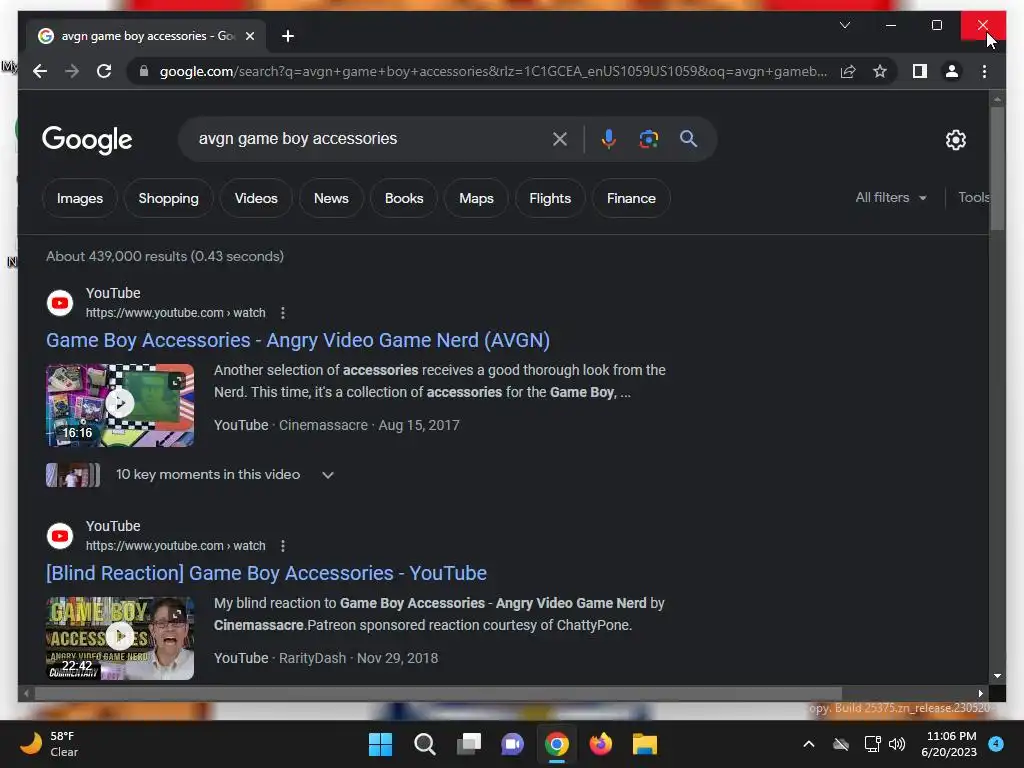1024x768 pixels.
Task: Open options for first YouTube result
Action: (x=283, y=313)
